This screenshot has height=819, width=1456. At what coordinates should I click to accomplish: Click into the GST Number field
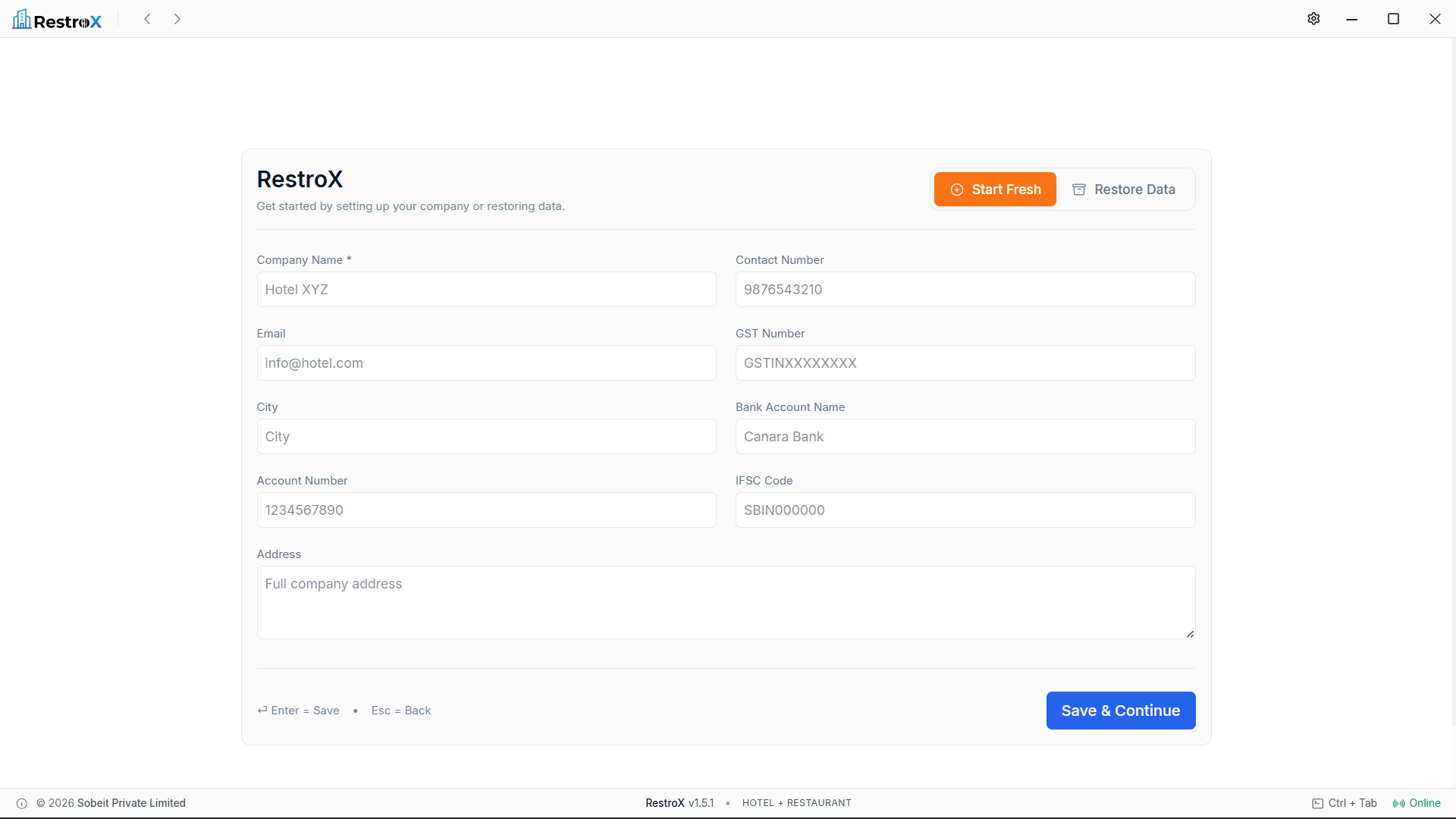click(x=965, y=363)
